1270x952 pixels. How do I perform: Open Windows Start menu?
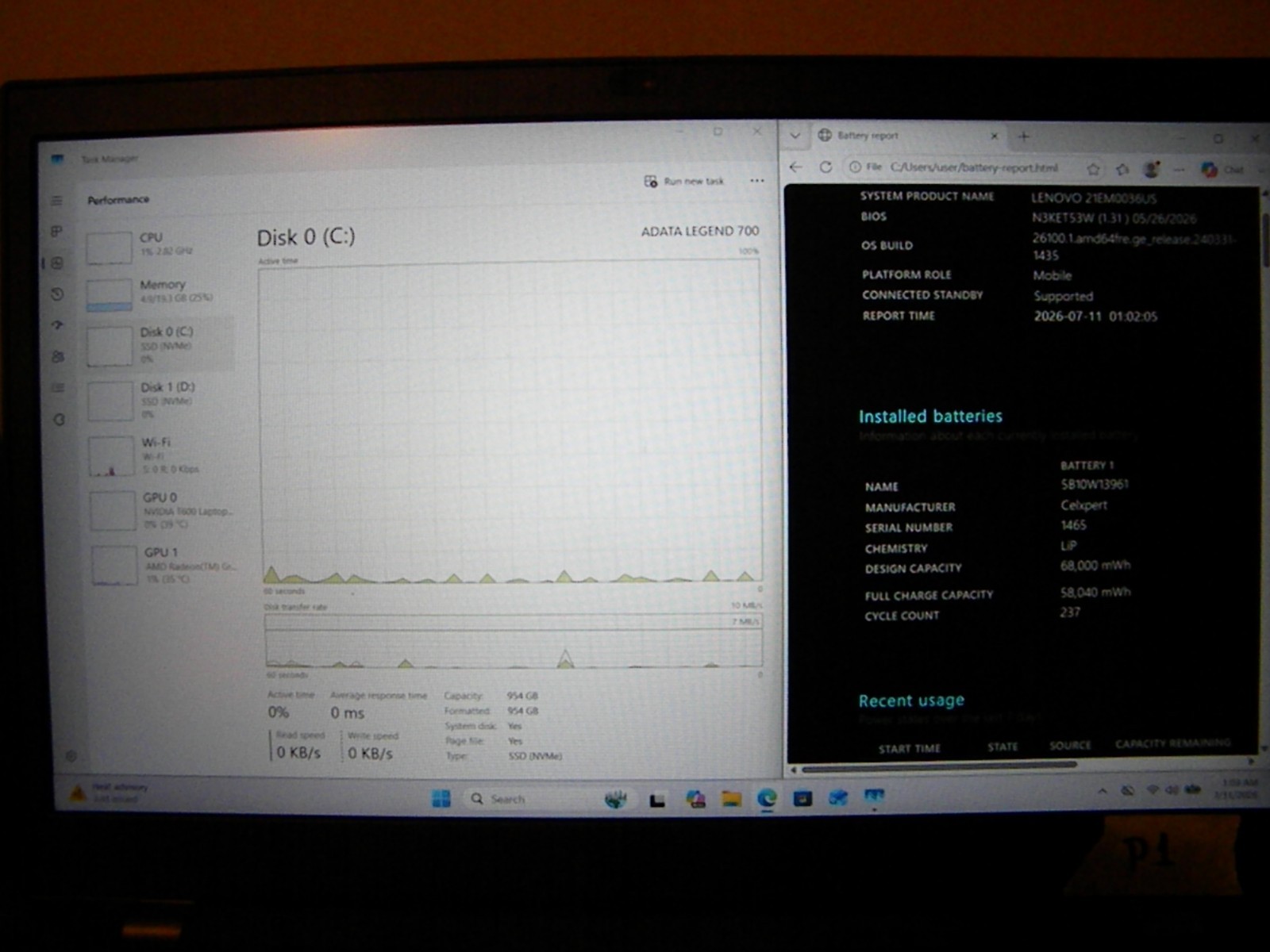pyautogui.click(x=441, y=798)
